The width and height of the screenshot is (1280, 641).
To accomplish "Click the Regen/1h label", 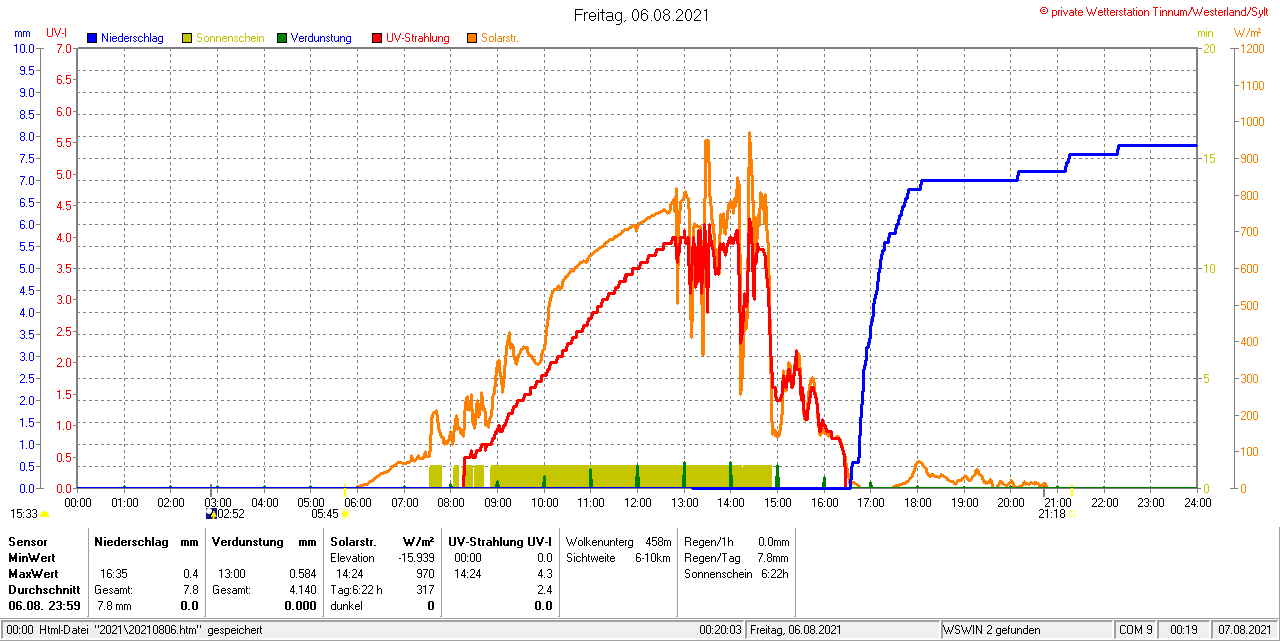I will (x=709, y=541).
